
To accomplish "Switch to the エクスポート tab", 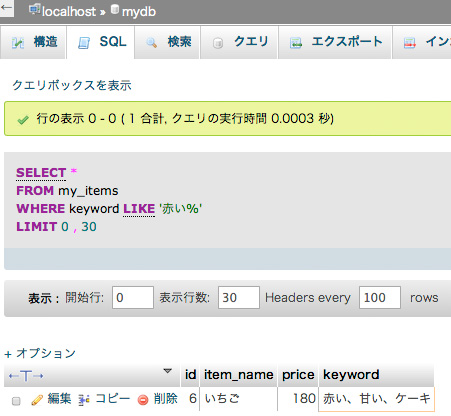I will 335,42.
